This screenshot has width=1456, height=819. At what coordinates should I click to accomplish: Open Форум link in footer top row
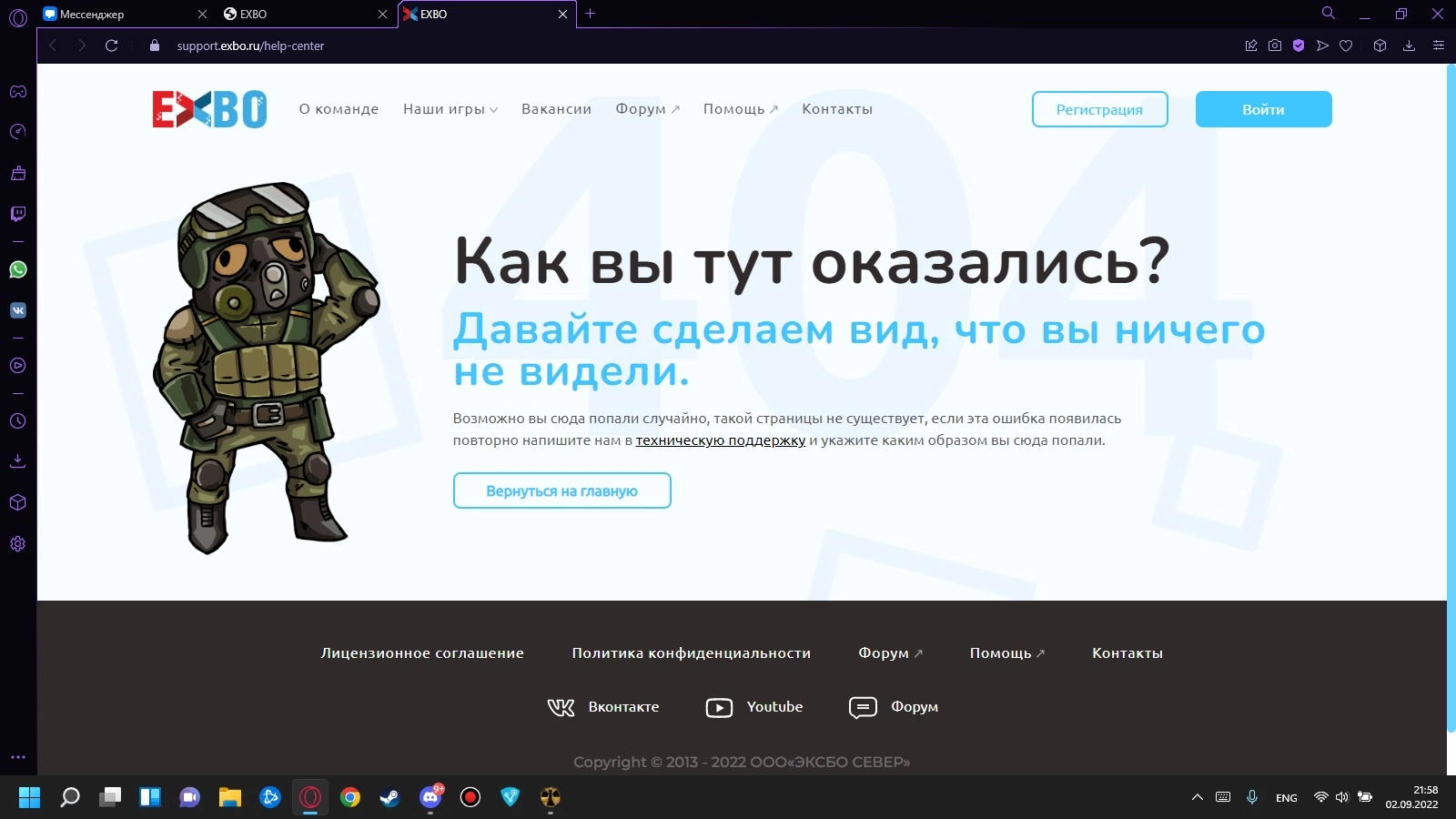click(x=890, y=653)
